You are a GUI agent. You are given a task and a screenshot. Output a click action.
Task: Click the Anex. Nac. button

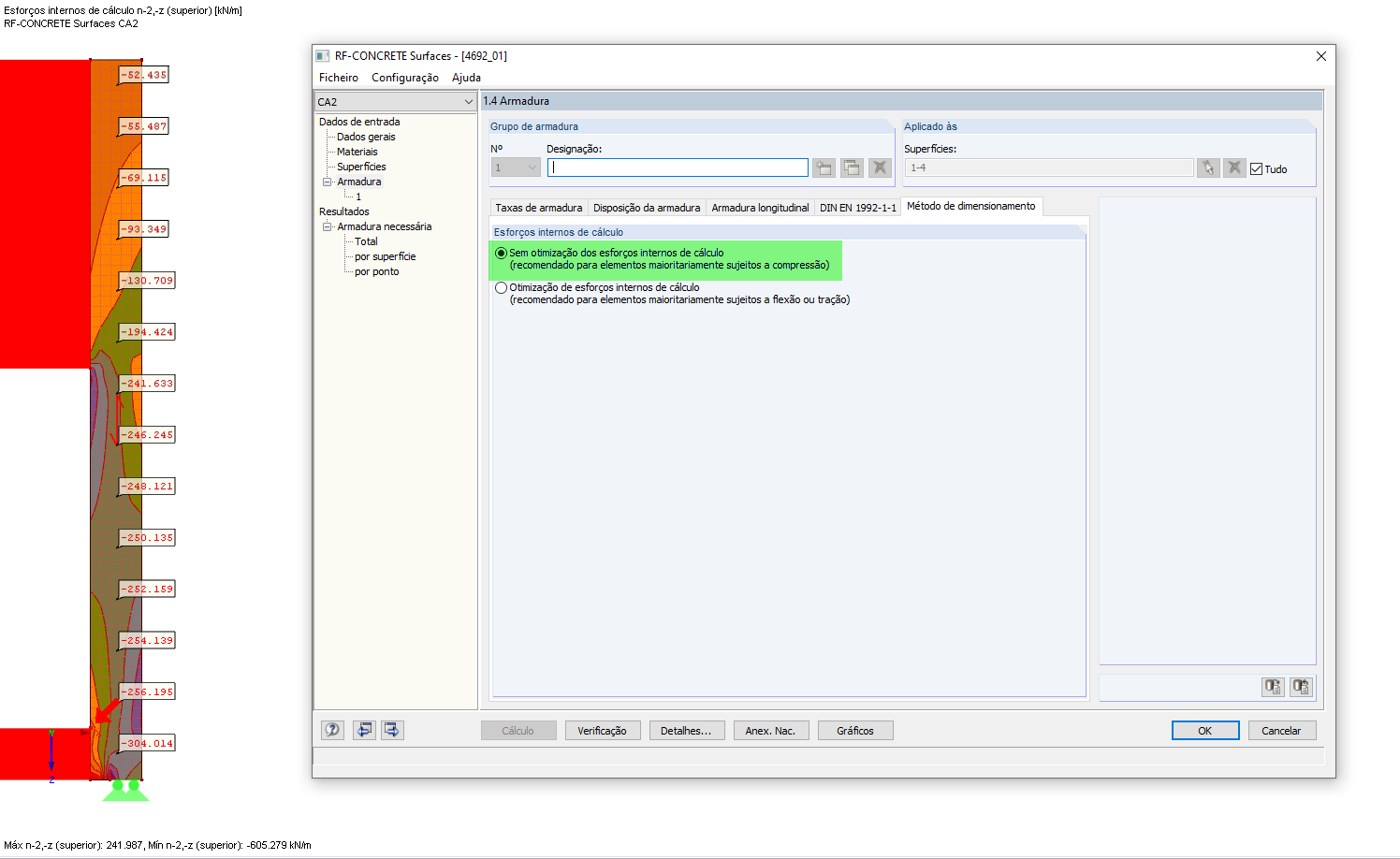pos(771,731)
